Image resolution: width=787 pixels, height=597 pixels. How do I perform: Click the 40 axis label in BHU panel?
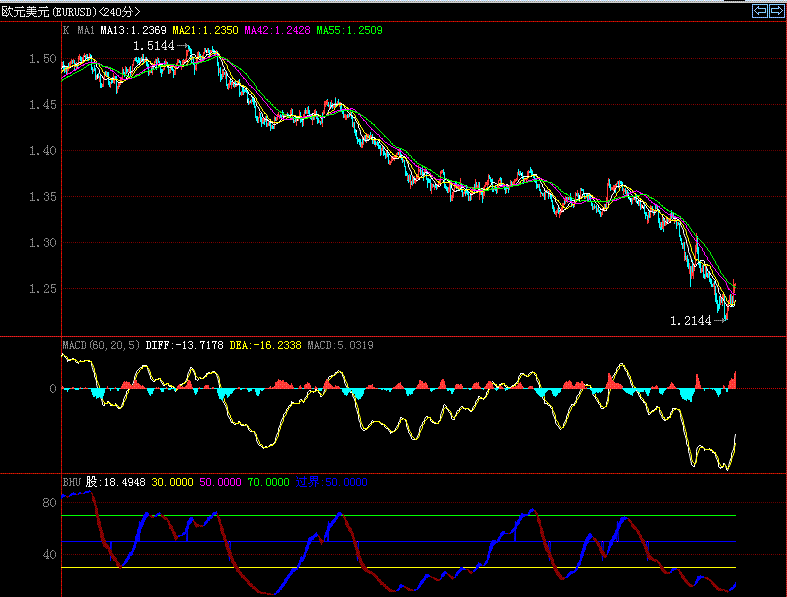49,555
